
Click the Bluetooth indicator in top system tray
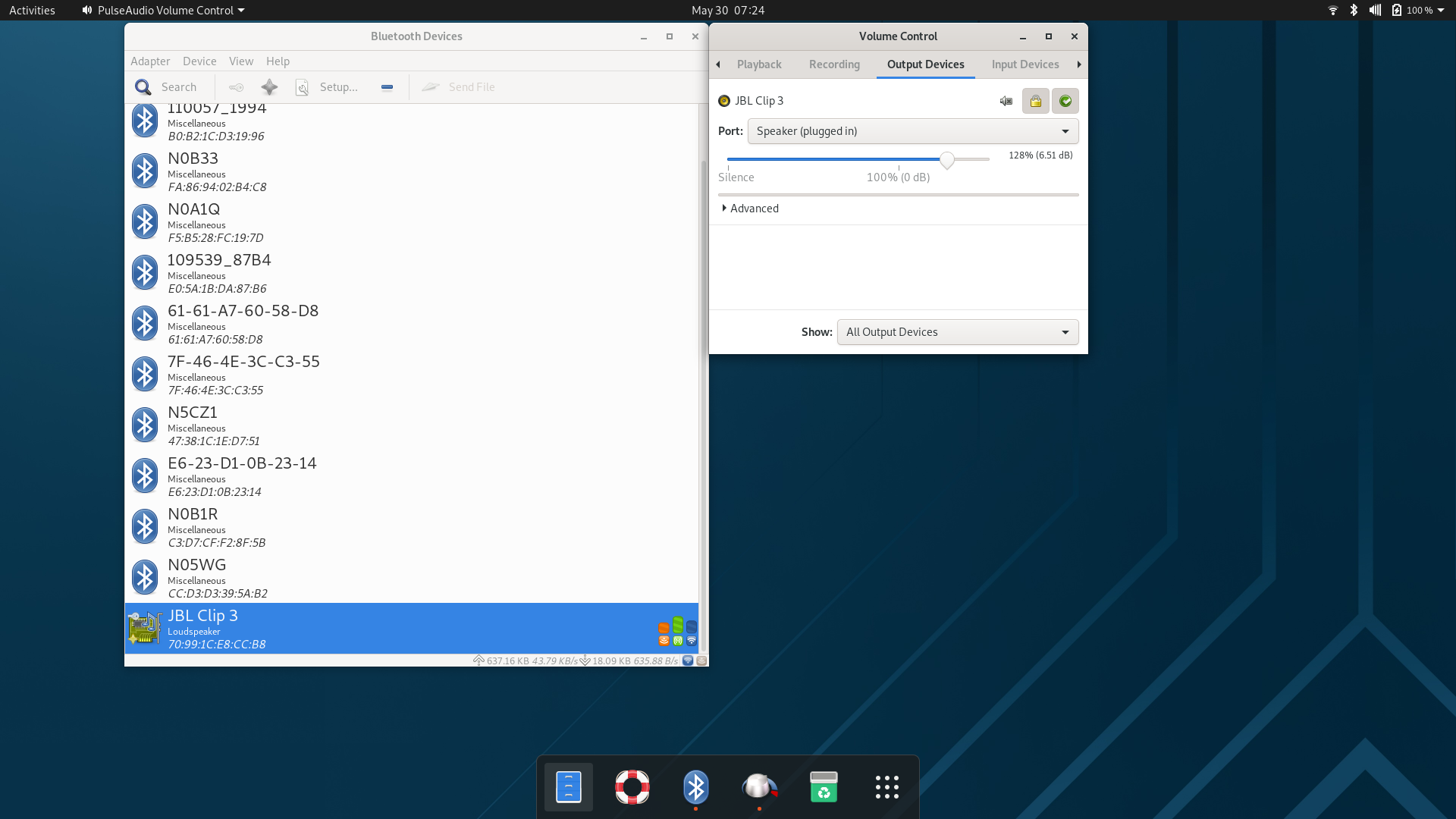coord(1354,10)
